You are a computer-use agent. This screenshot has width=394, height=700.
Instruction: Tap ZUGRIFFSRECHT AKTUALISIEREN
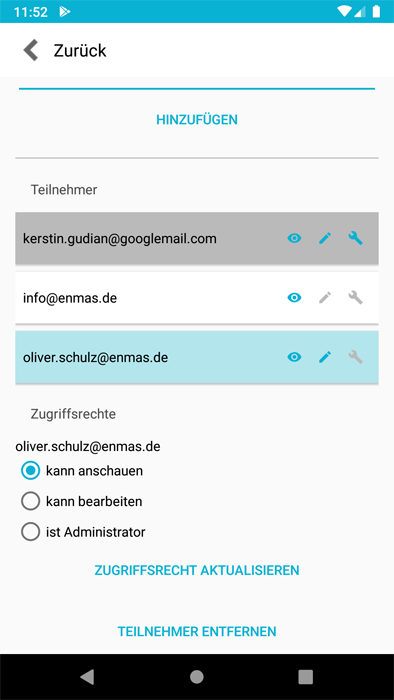(x=197, y=570)
